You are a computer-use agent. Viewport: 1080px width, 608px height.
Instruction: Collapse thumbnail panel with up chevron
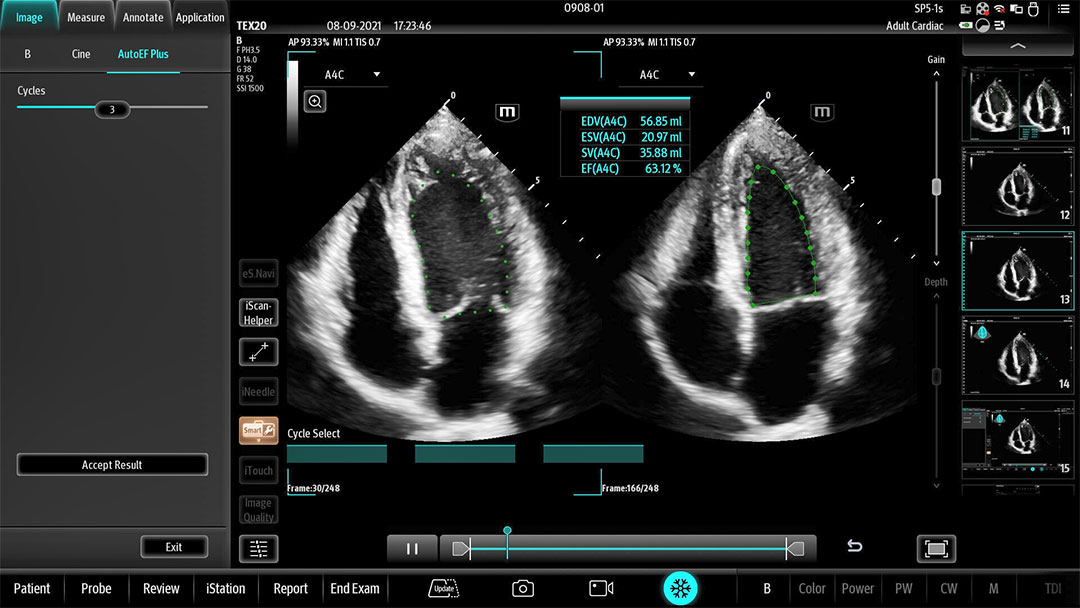click(x=1017, y=46)
